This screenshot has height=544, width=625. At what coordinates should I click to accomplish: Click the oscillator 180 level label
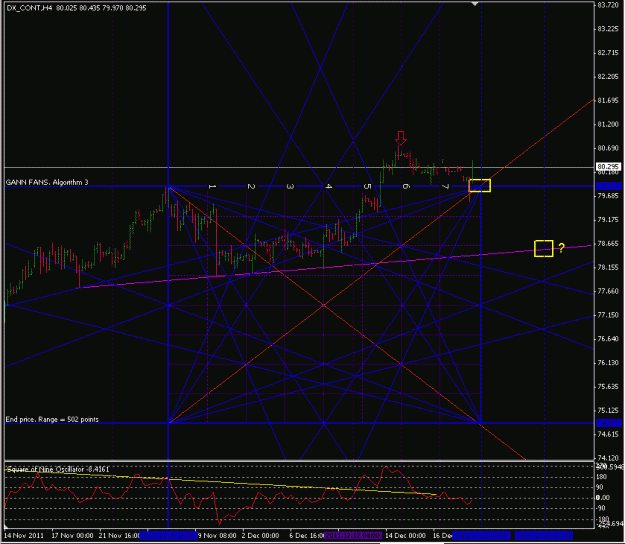tap(601, 477)
